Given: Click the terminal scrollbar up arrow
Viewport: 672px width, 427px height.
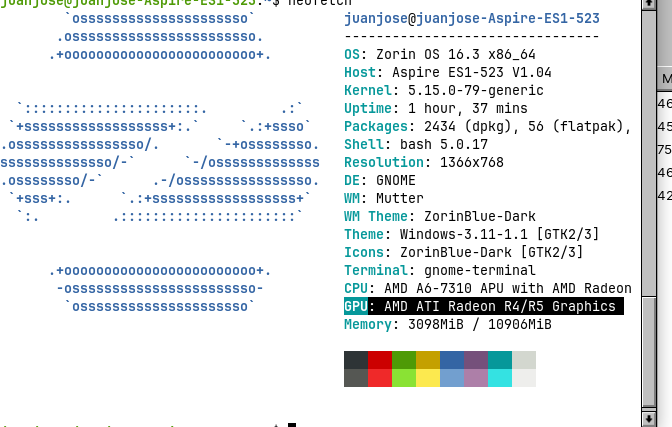Looking at the screenshot, I should pos(648,3).
